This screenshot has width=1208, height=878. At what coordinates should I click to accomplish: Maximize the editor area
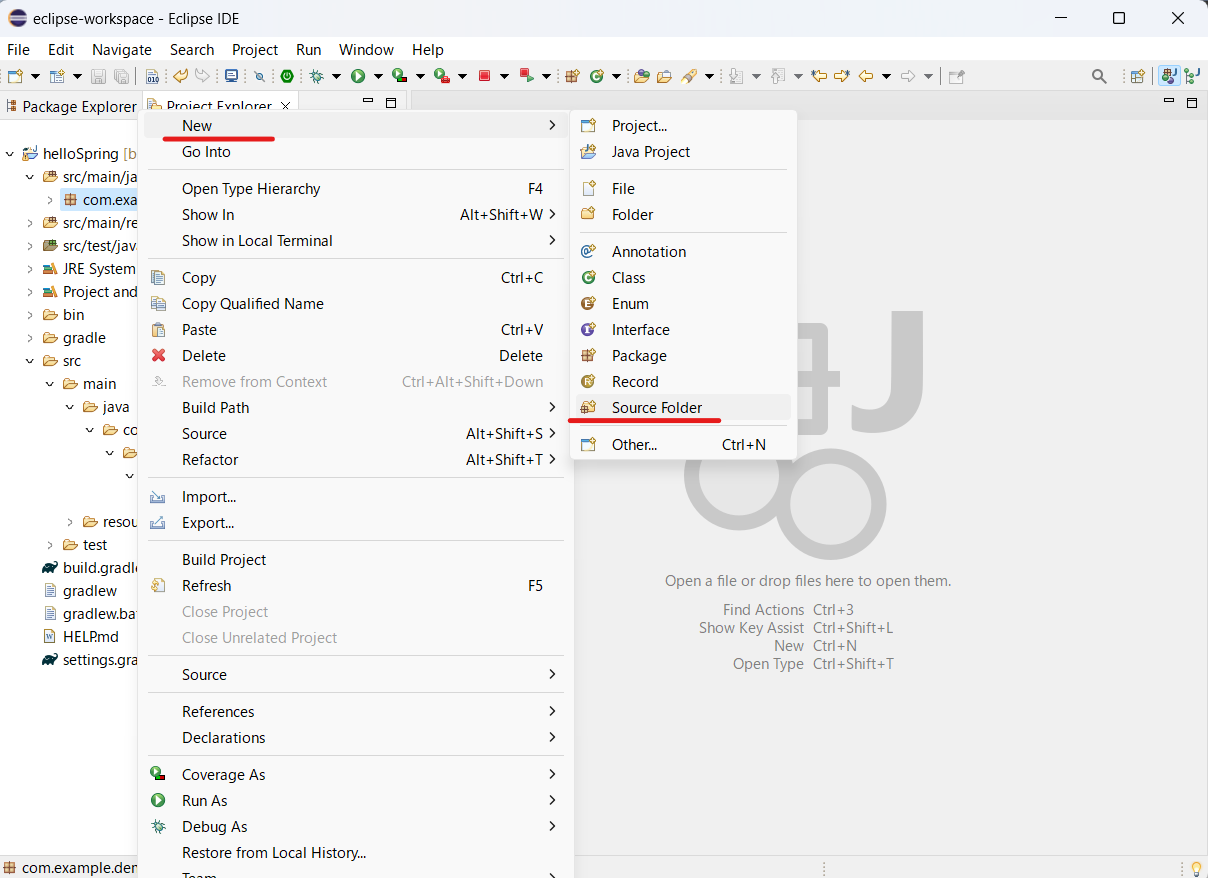point(1192,103)
